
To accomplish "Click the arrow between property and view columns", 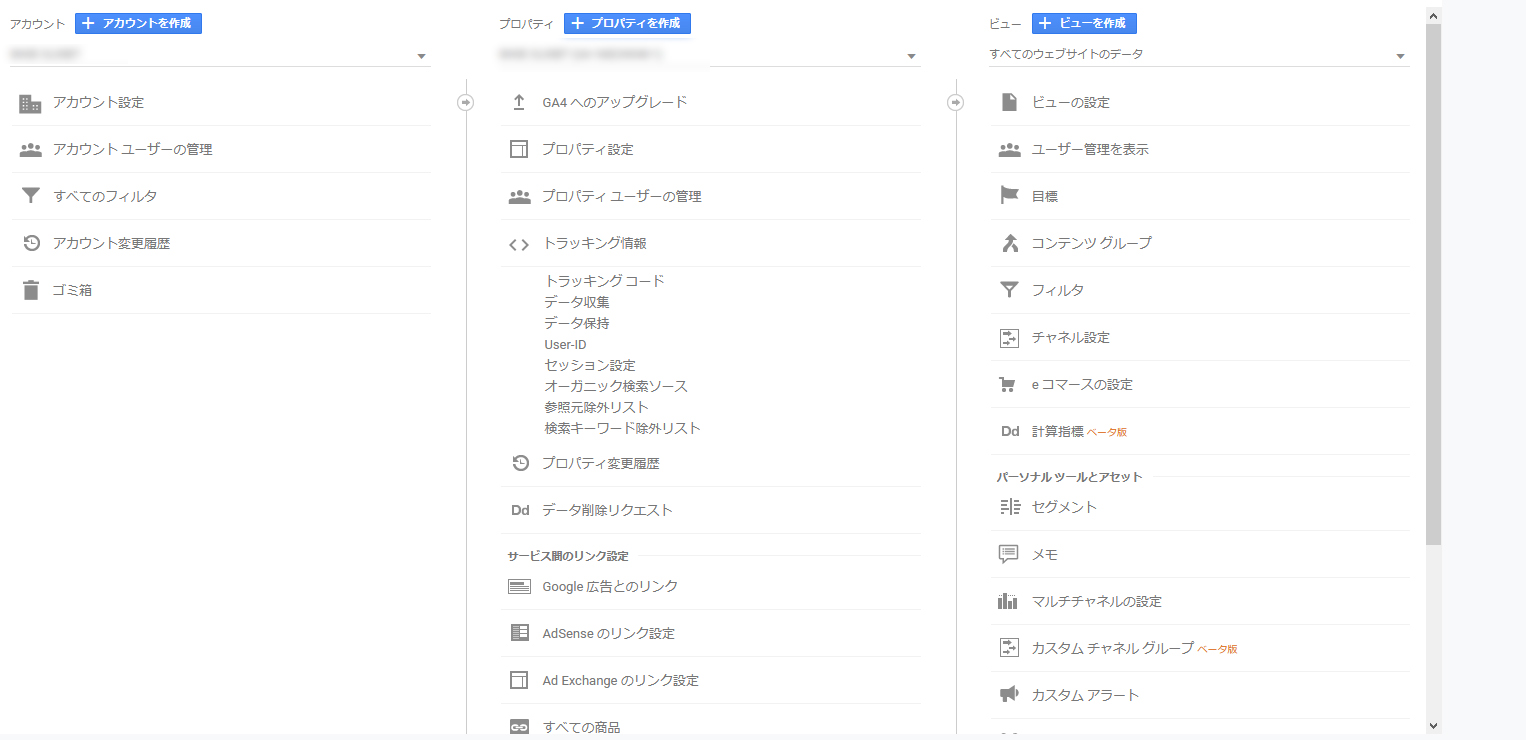I will [x=955, y=102].
